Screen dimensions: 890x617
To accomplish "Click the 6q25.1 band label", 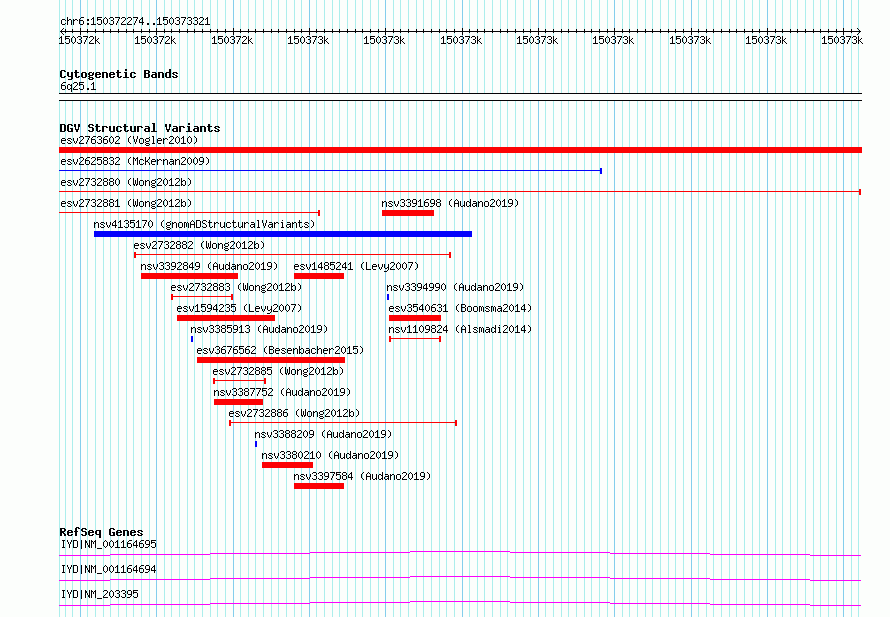I will (78, 86).
